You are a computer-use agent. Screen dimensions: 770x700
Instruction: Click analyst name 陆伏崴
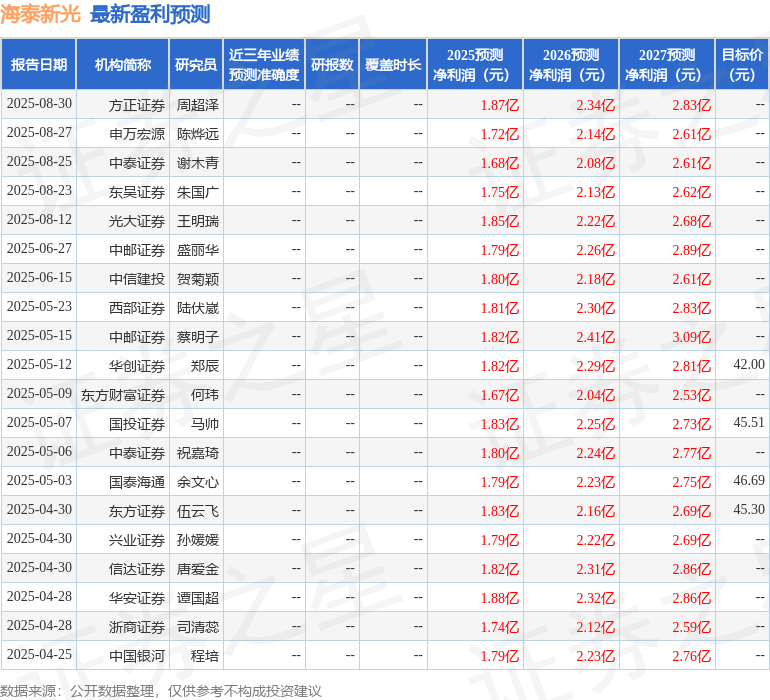[197, 308]
